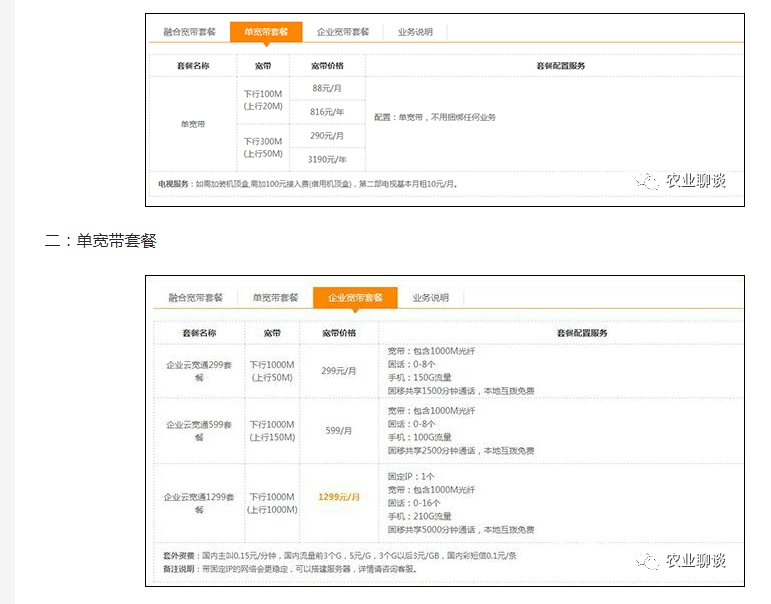Click the 套外资费 footnote line
The height and width of the screenshot is (604, 771).
(340, 556)
